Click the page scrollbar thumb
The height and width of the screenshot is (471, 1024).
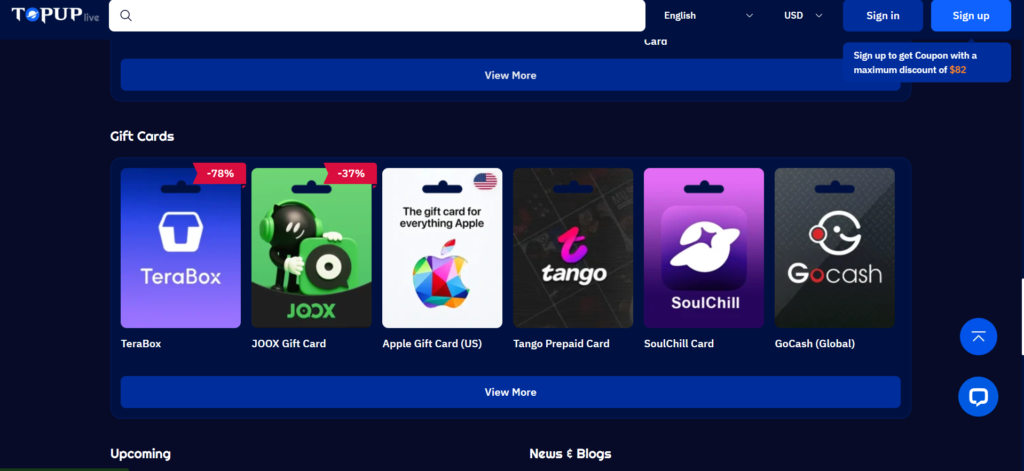[x=1022, y=317]
